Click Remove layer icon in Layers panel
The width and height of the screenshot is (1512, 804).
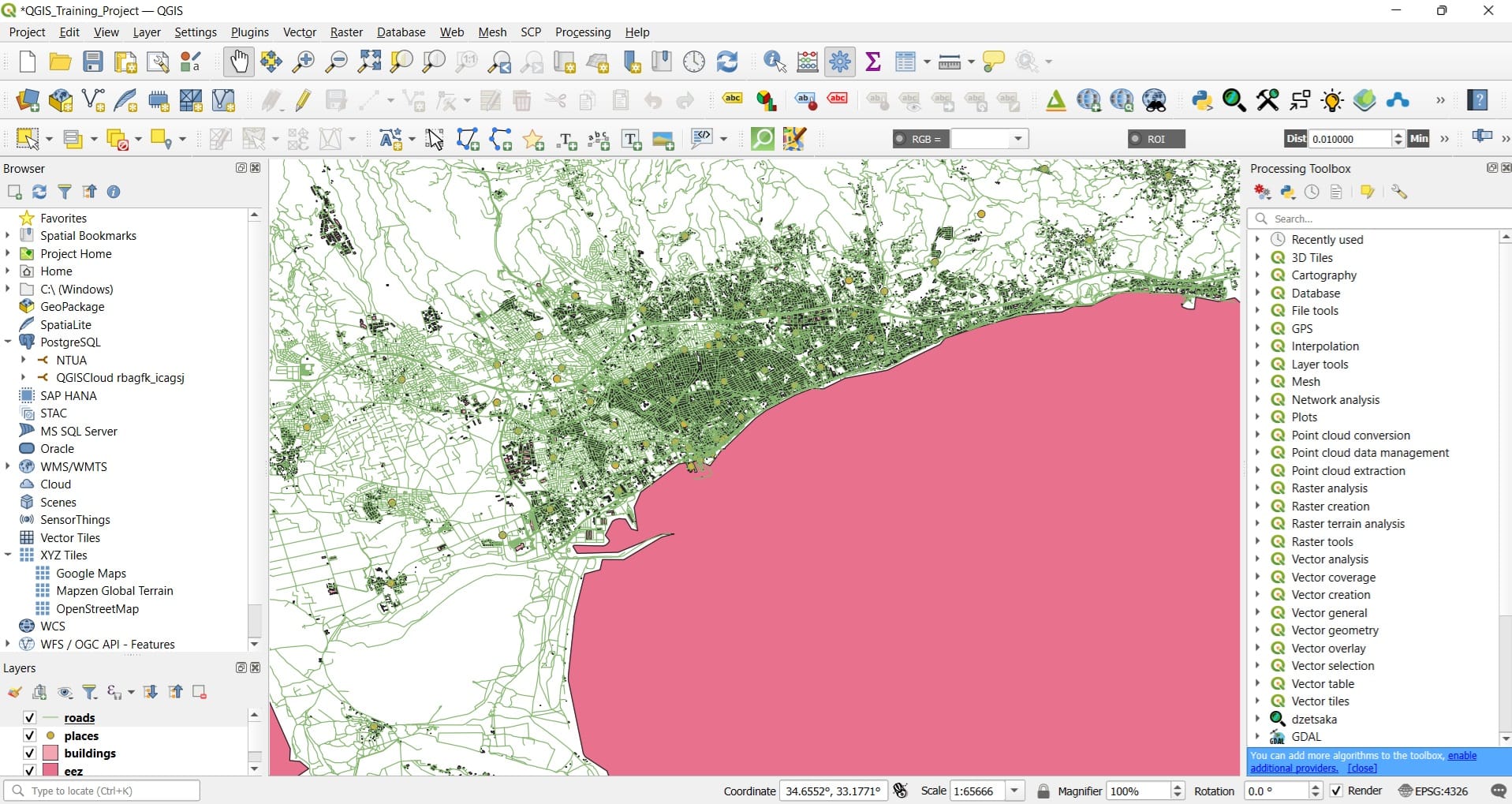(200, 692)
